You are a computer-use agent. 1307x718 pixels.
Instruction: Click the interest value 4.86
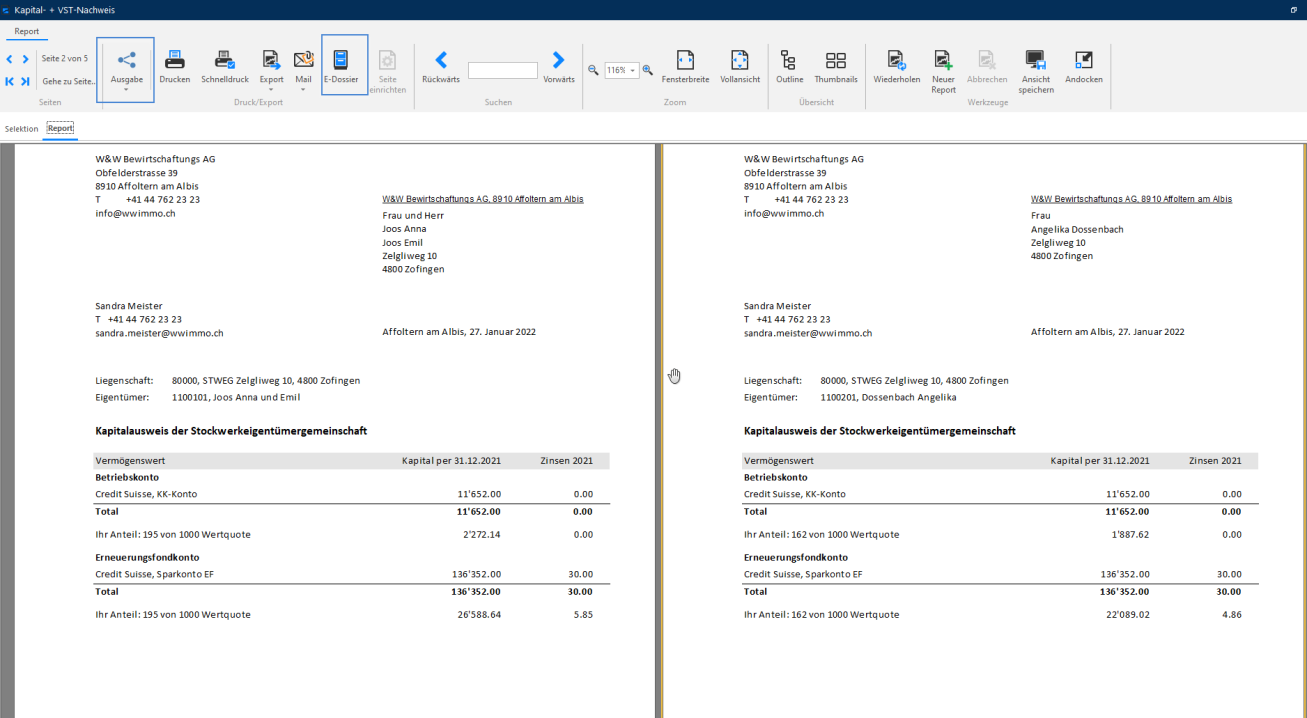click(x=1232, y=615)
